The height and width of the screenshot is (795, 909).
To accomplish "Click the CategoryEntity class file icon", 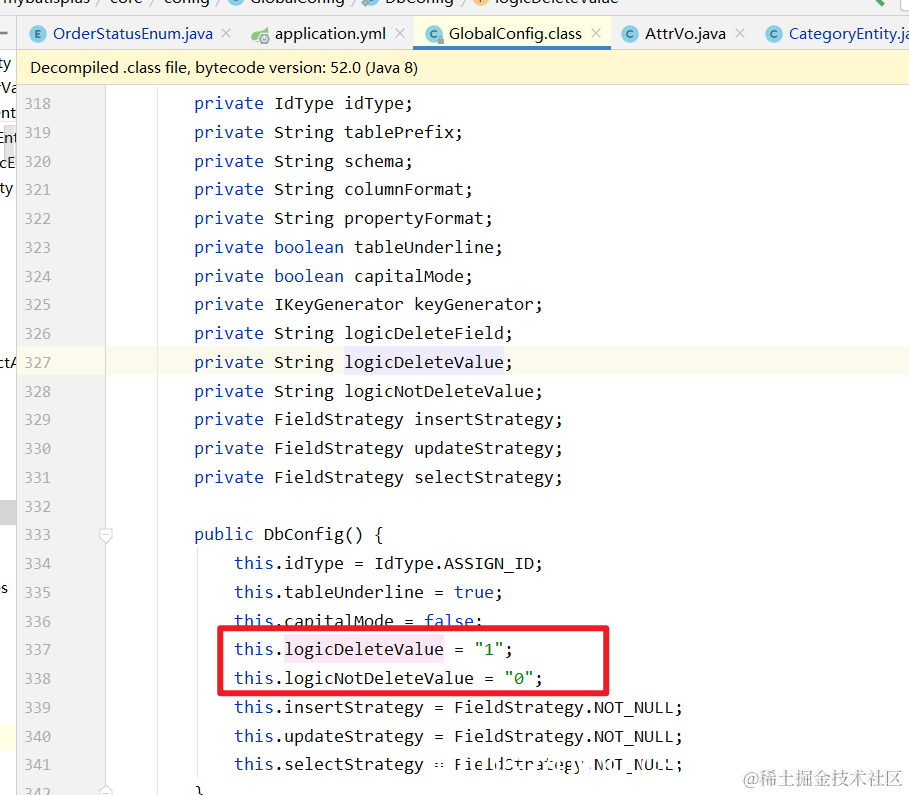I will pos(773,34).
